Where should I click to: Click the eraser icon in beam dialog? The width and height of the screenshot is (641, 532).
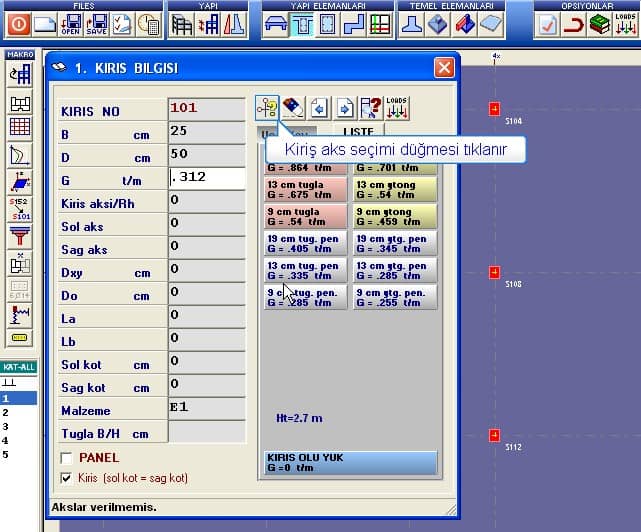pyautogui.click(x=292, y=108)
